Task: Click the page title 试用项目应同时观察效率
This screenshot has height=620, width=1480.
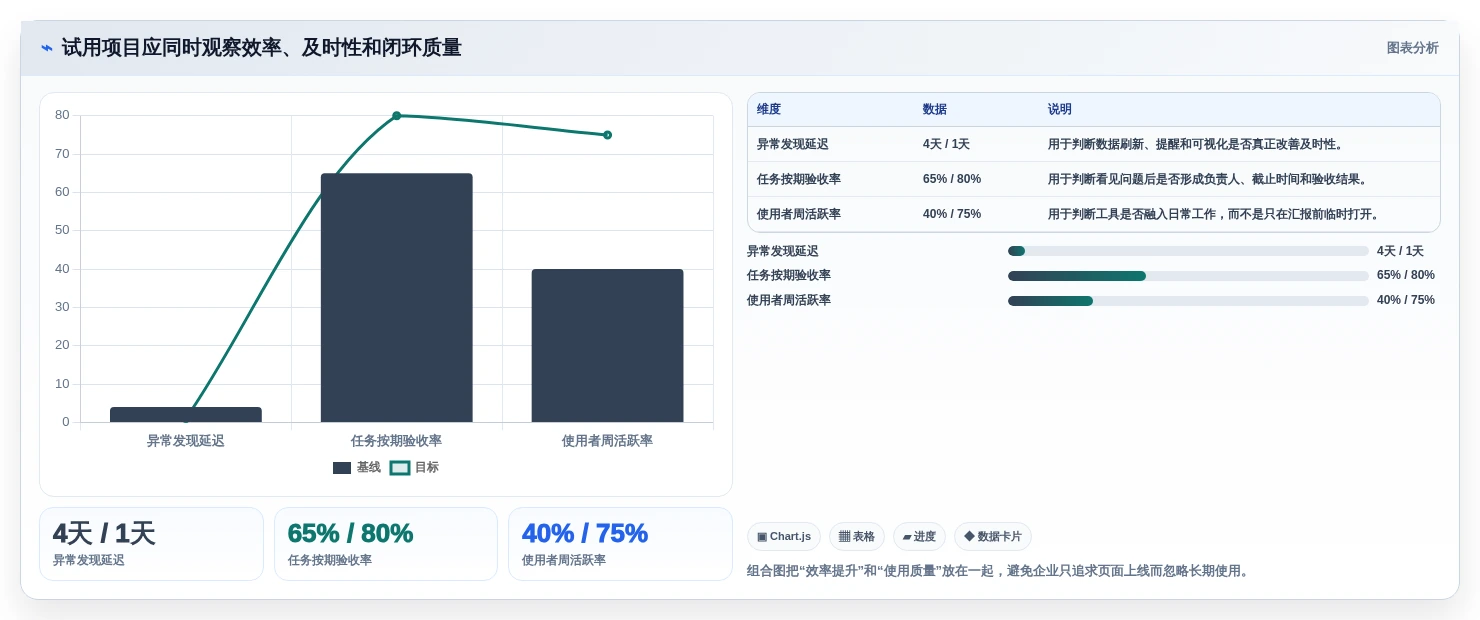Action: [x=261, y=48]
